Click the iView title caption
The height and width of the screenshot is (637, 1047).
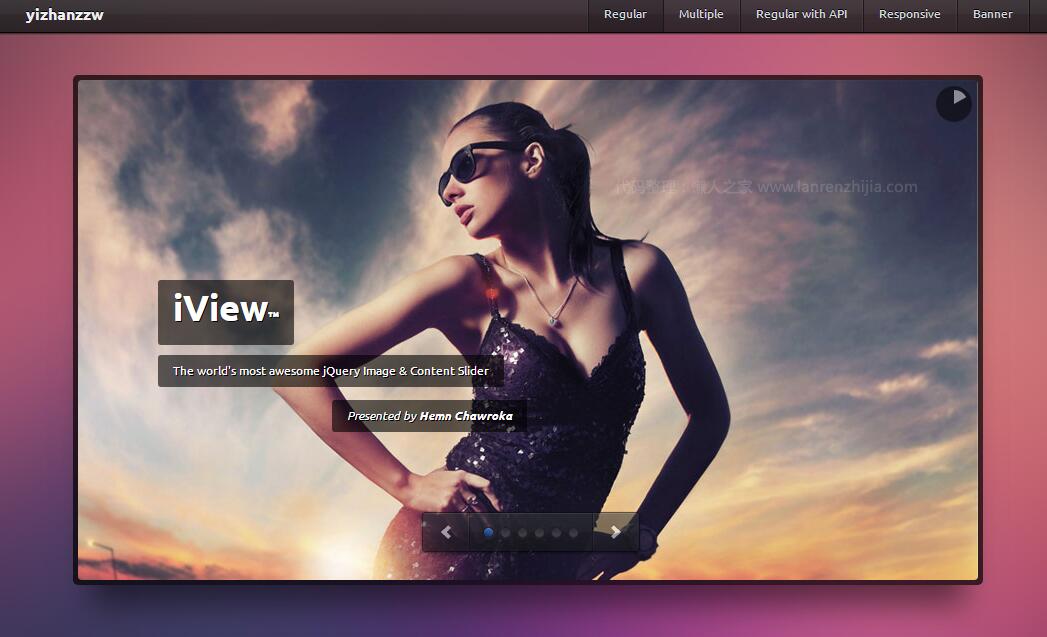pyautogui.click(x=225, y=311)
